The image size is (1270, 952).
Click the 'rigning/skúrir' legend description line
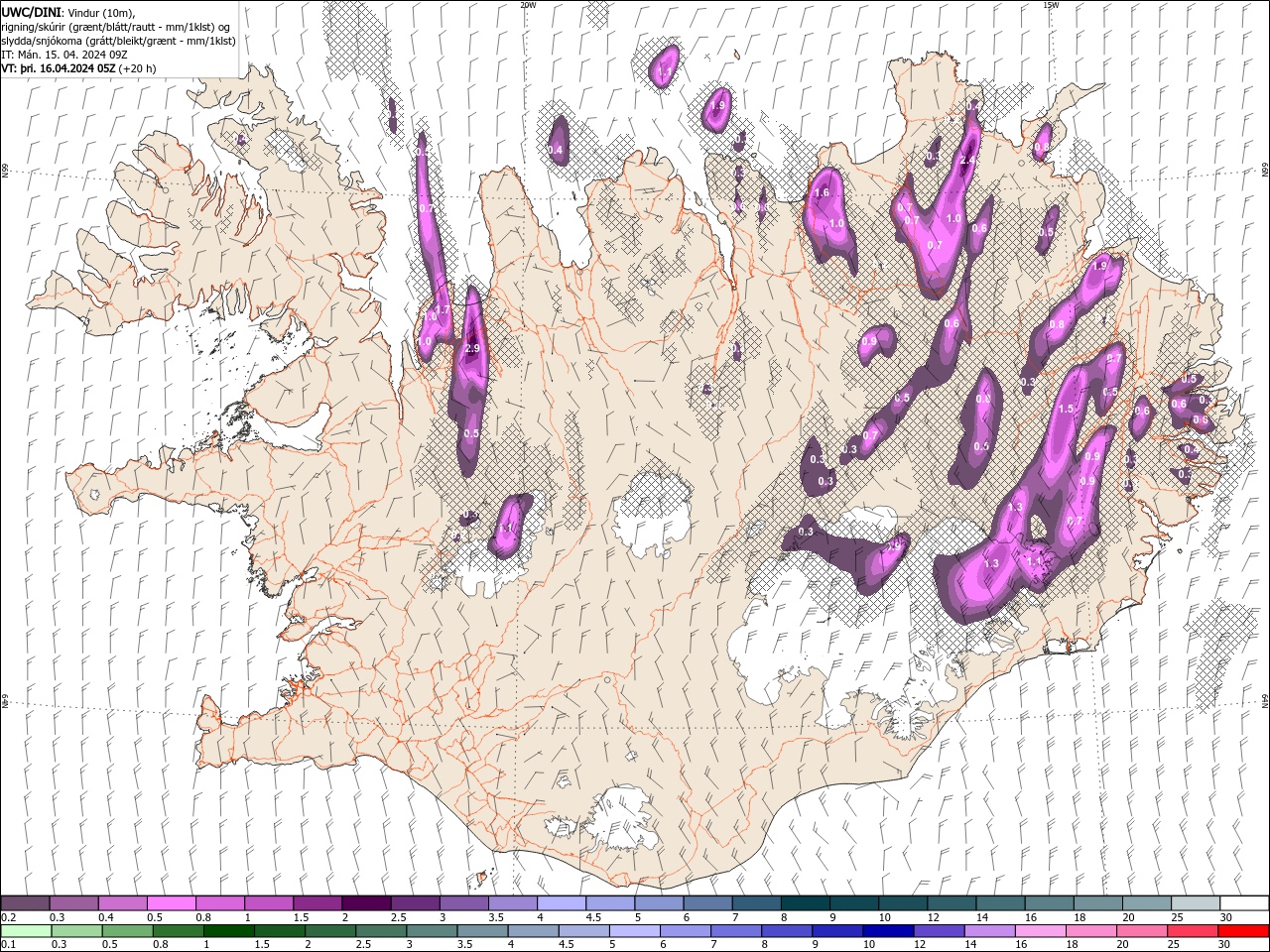click(x=116, y=26)
